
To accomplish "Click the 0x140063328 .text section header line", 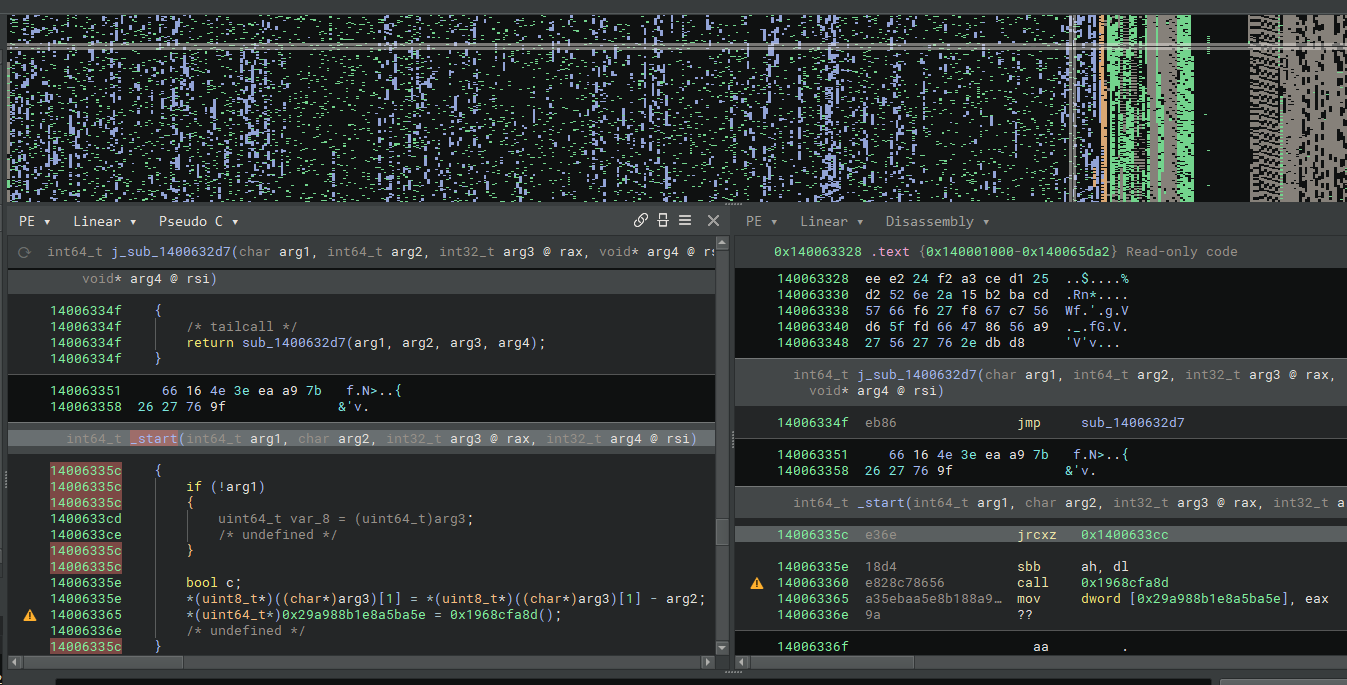I will coord(1005,252).
